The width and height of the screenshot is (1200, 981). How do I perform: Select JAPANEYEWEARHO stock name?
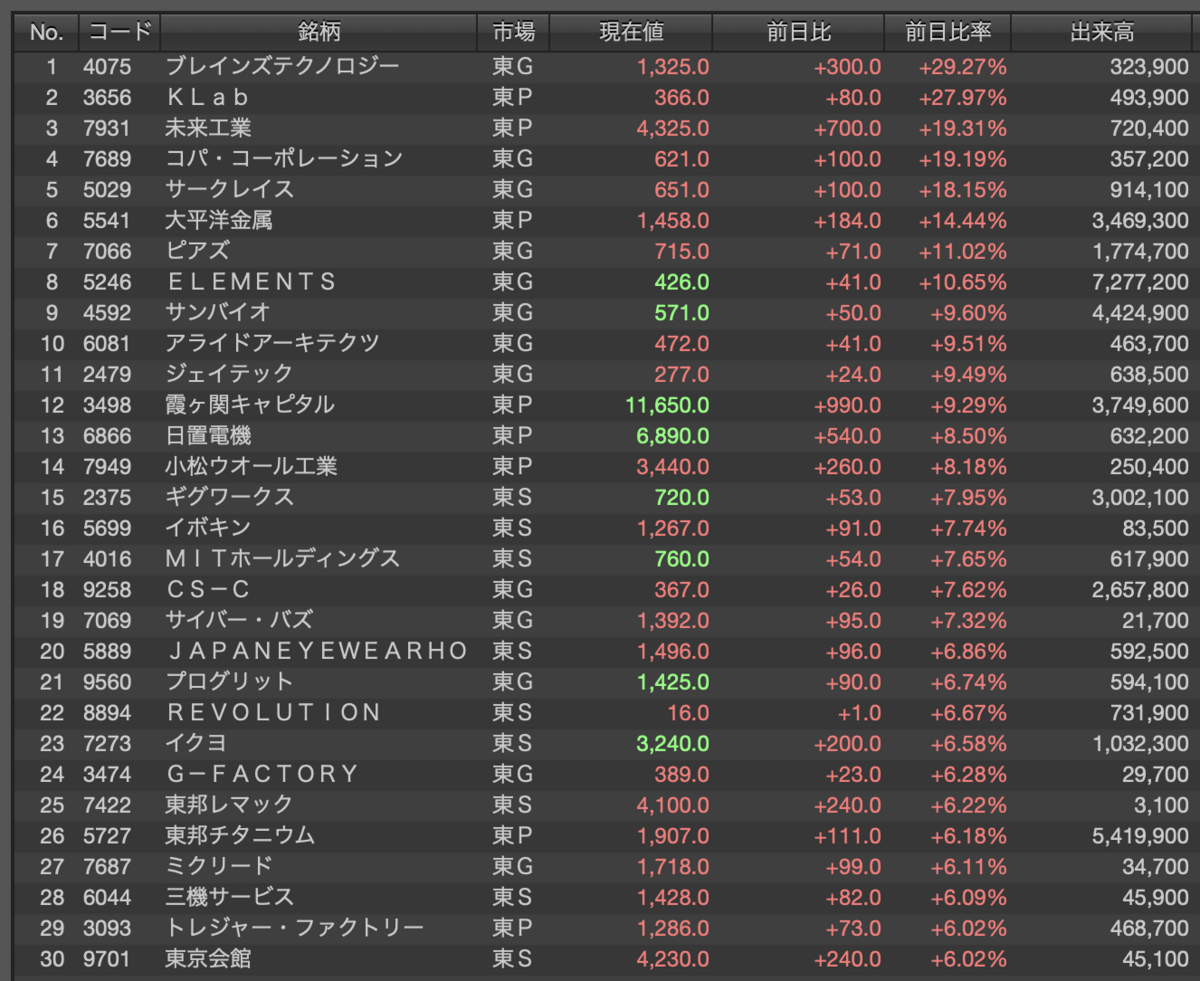(317, 651)
